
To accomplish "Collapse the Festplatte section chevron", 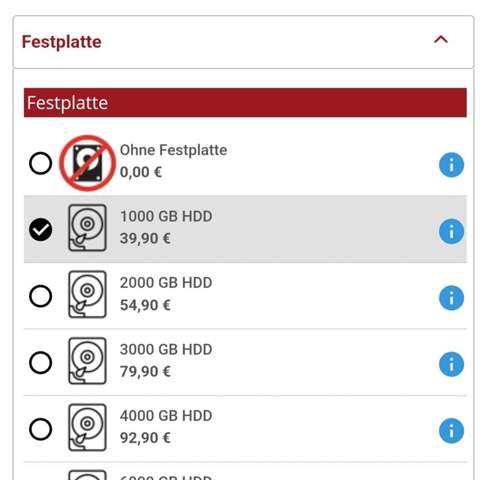I will tap(441, 40).
